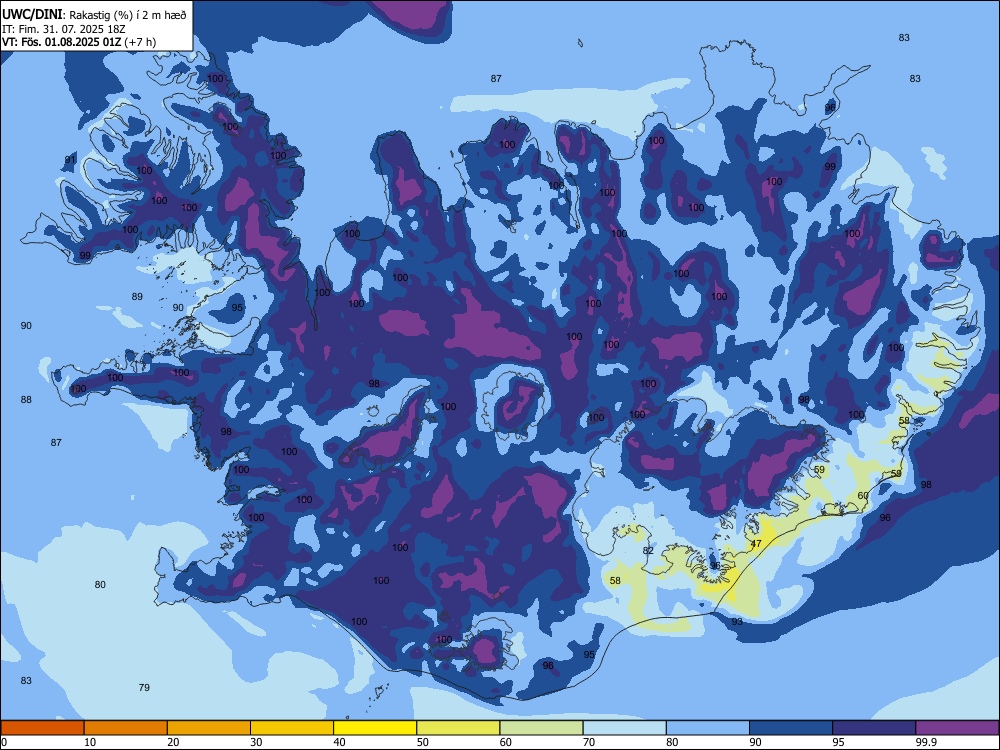This screenshot has width=1000, height=750.
Task: Pick the purple above-99.9 legend swatch
Action: click(957, 728)
